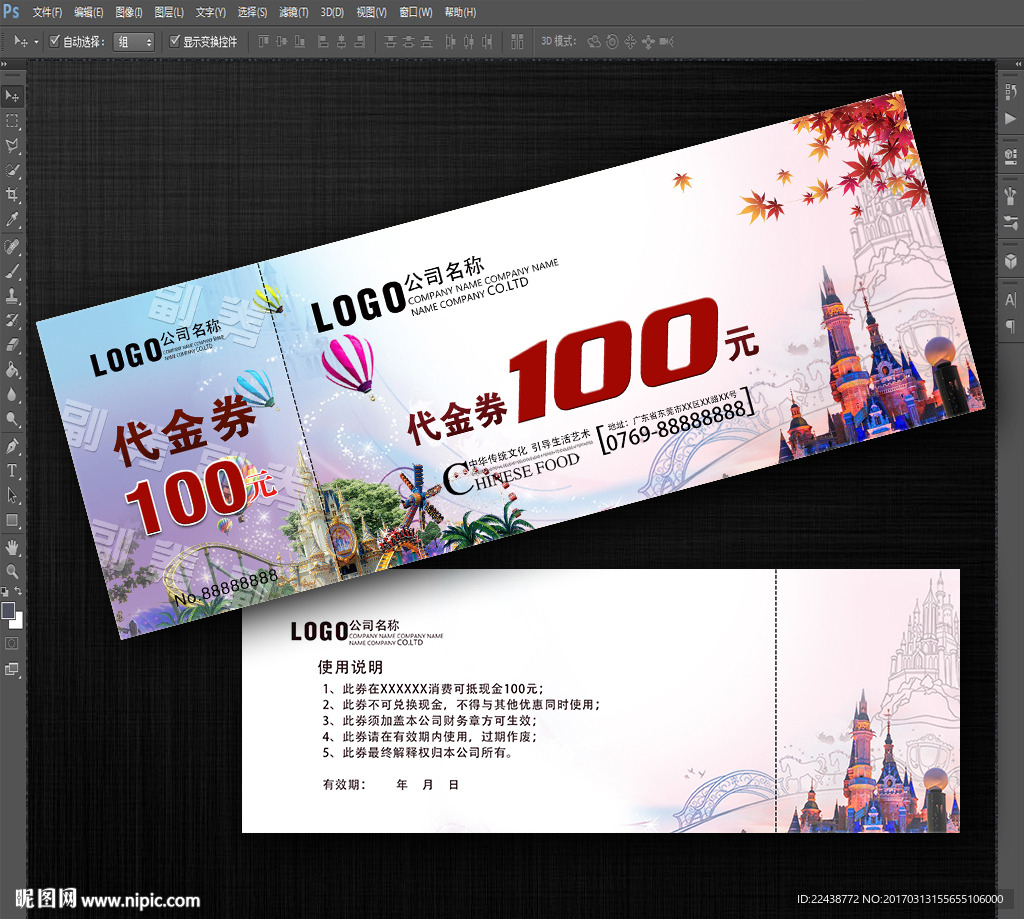Click the 3D camera zoom mode icon
The width and height of the screenshot is (1024, 919).
click(x=666, y=42)
